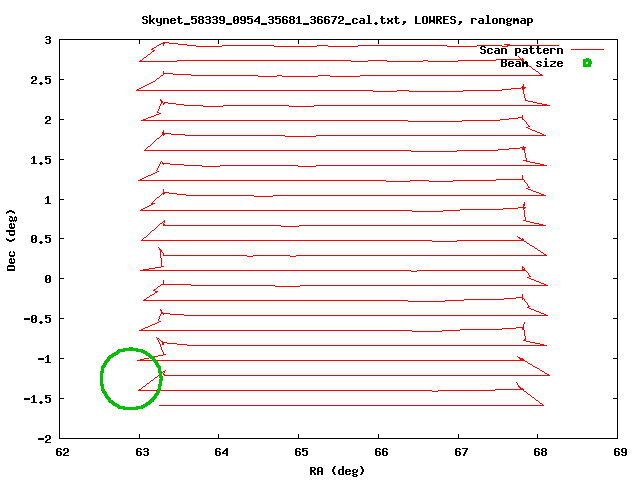Click the y-axis tick label 0.5
640x480 pixels.
(41, 239)
